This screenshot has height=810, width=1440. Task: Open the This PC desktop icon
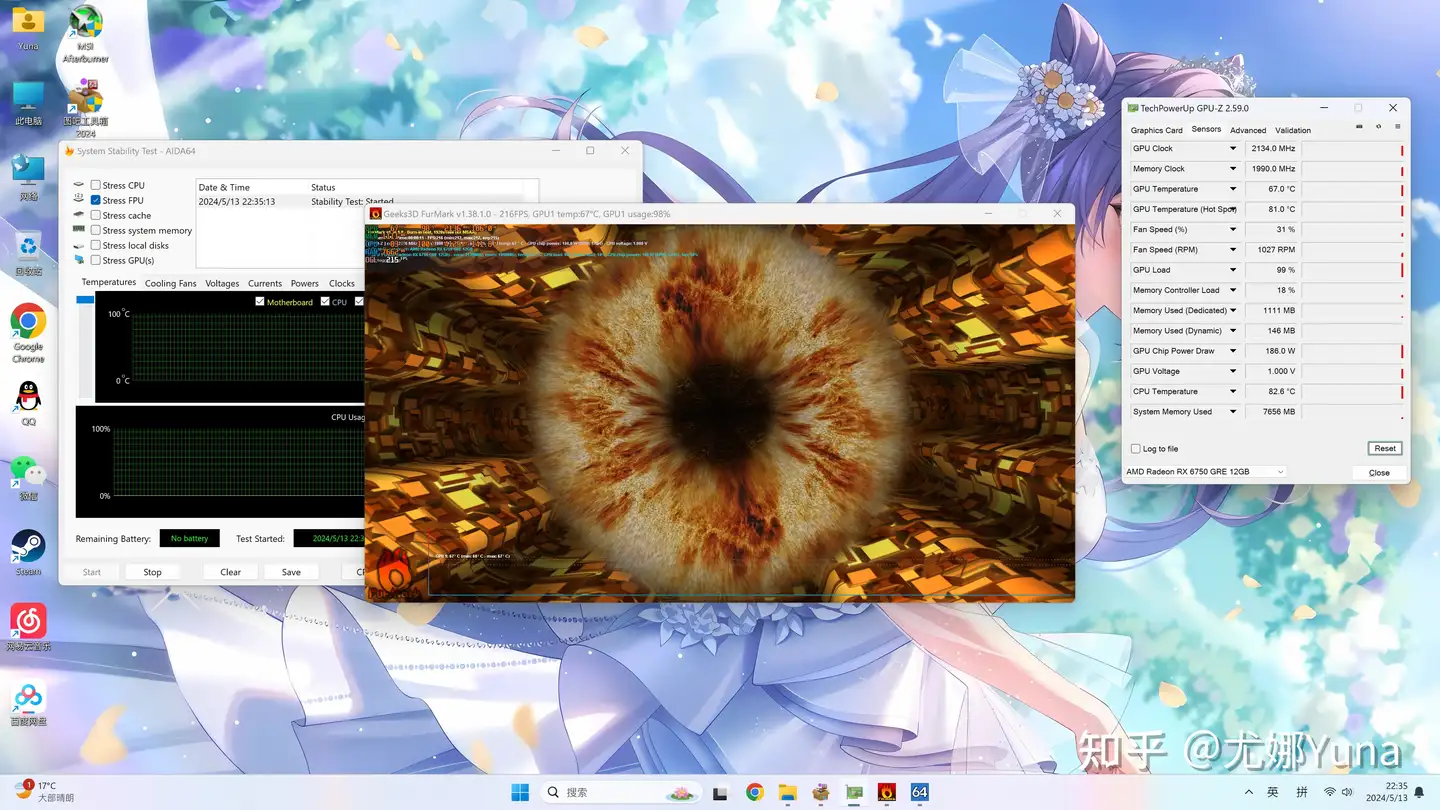(x=28, y=104)
